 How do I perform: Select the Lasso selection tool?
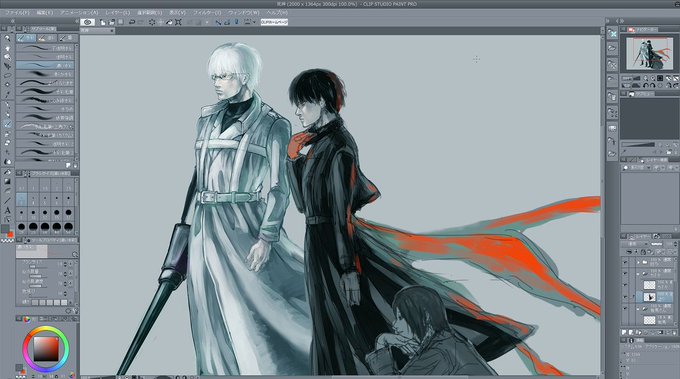(7, 75)
